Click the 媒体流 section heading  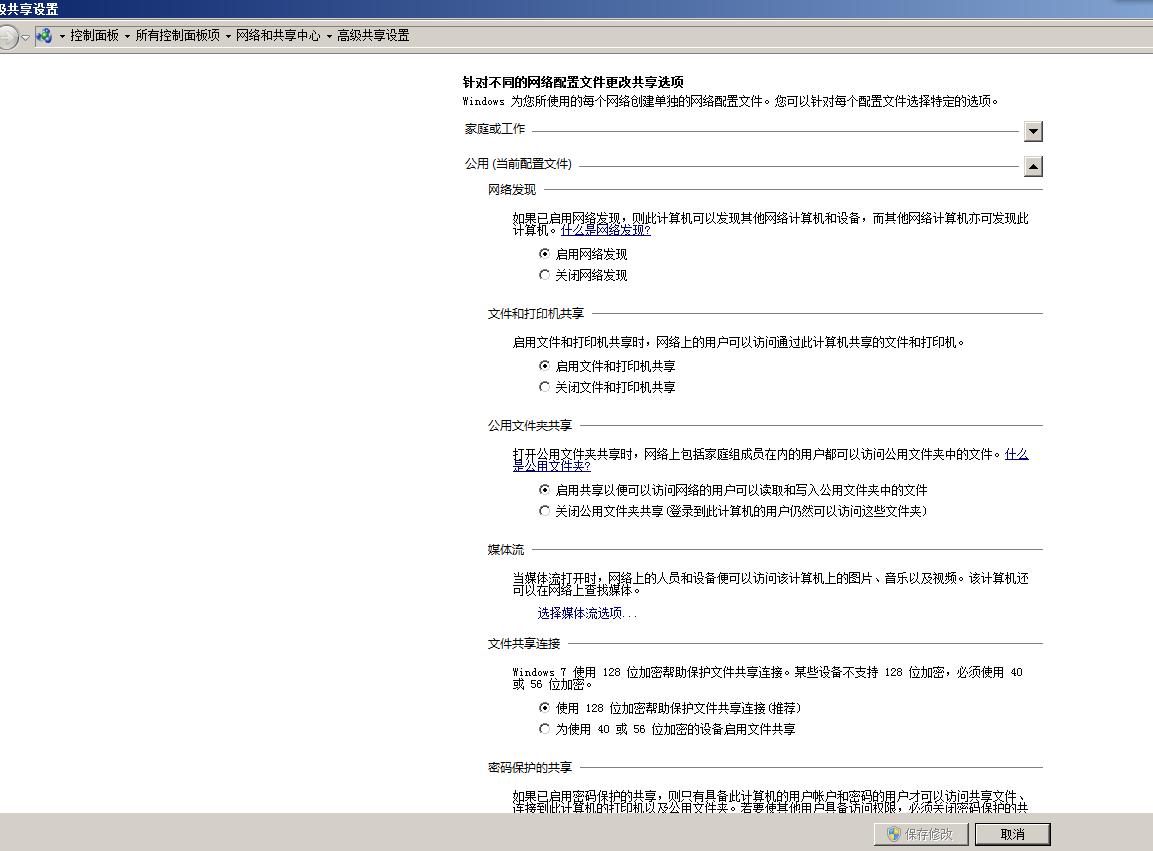[506, 549]
